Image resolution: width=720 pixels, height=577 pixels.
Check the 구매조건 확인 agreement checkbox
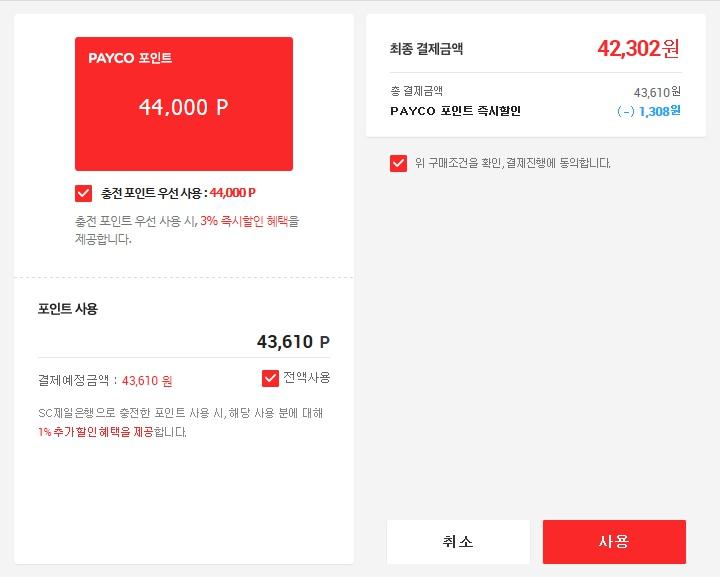click(x=398, y=163)
